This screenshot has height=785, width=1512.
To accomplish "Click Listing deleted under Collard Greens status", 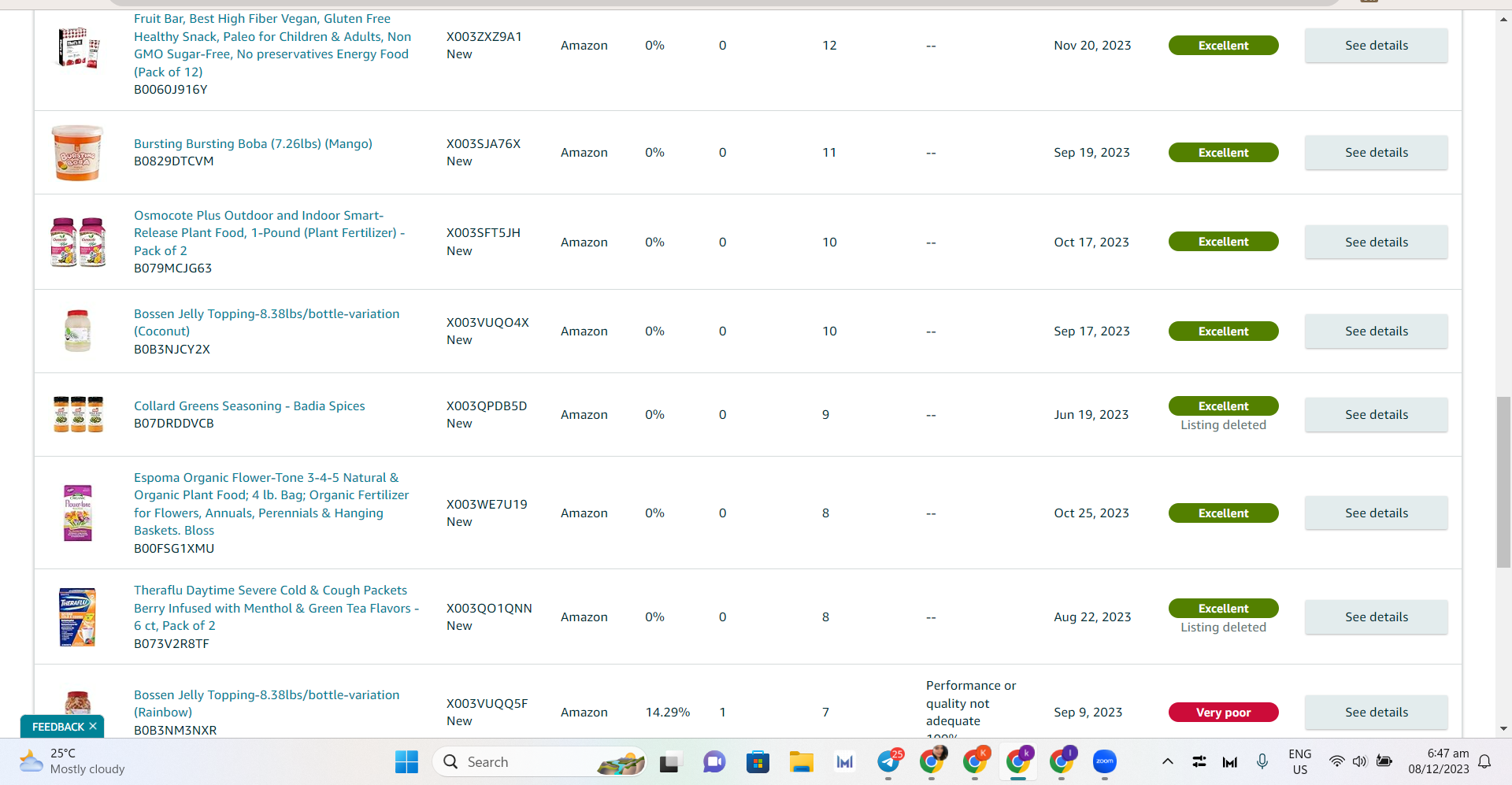I will (x=1223, y=425).
